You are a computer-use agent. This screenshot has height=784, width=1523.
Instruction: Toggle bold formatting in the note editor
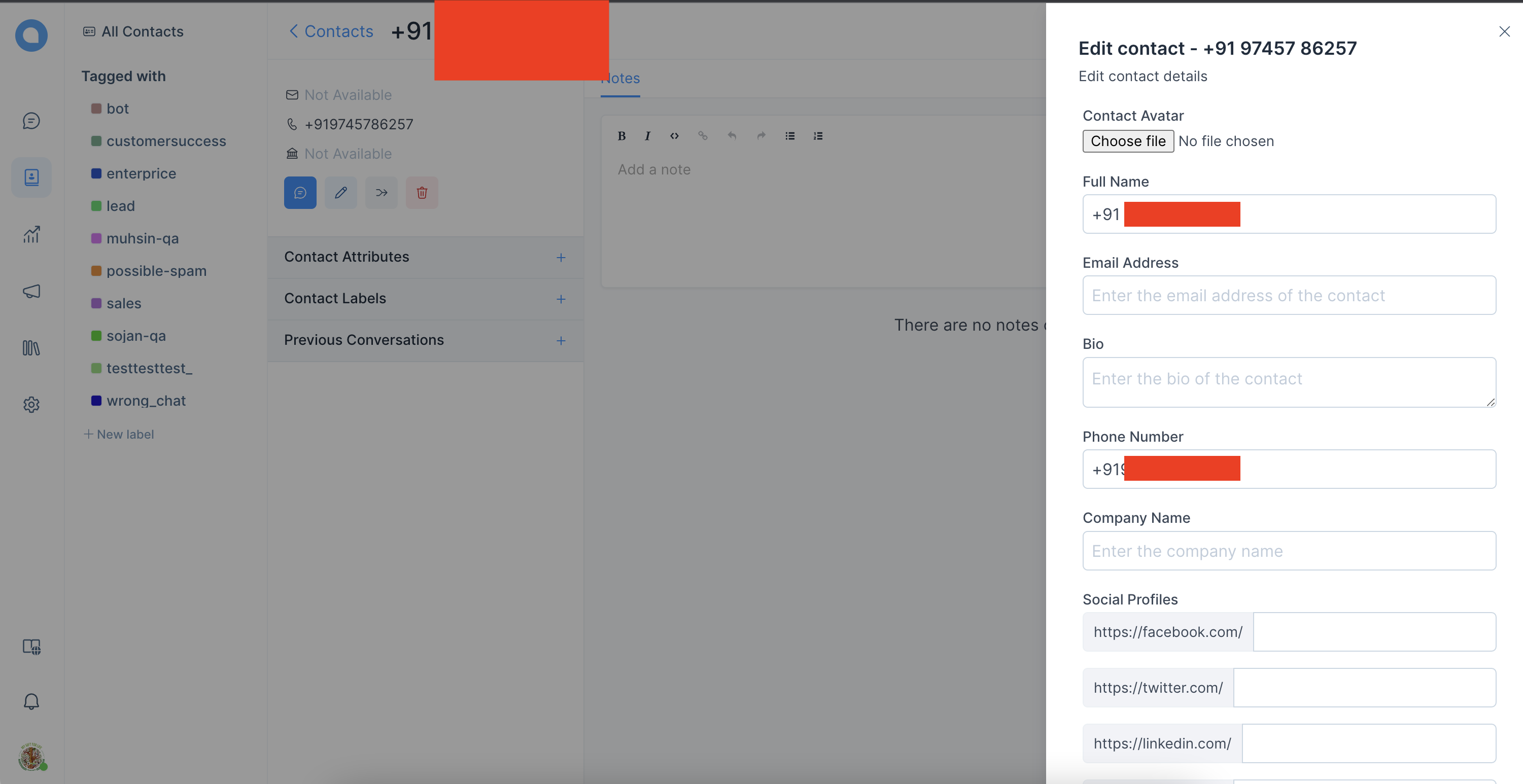click(x=621, y=135)
